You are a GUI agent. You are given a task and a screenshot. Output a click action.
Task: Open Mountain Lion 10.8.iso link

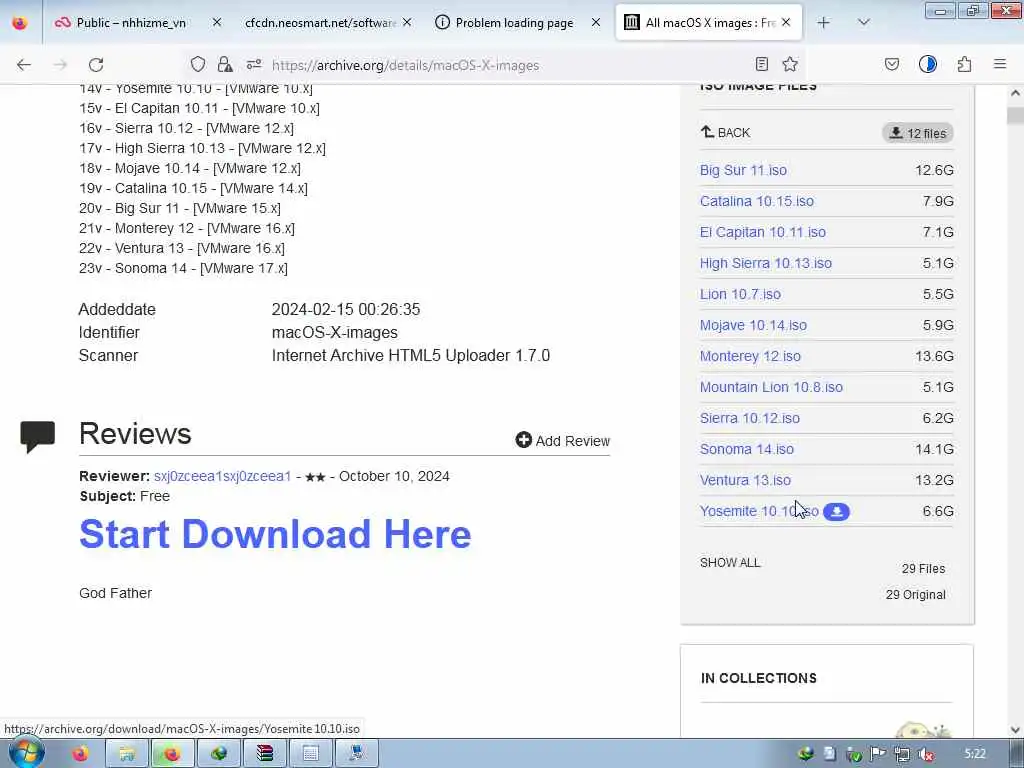[x=771, y=387]
